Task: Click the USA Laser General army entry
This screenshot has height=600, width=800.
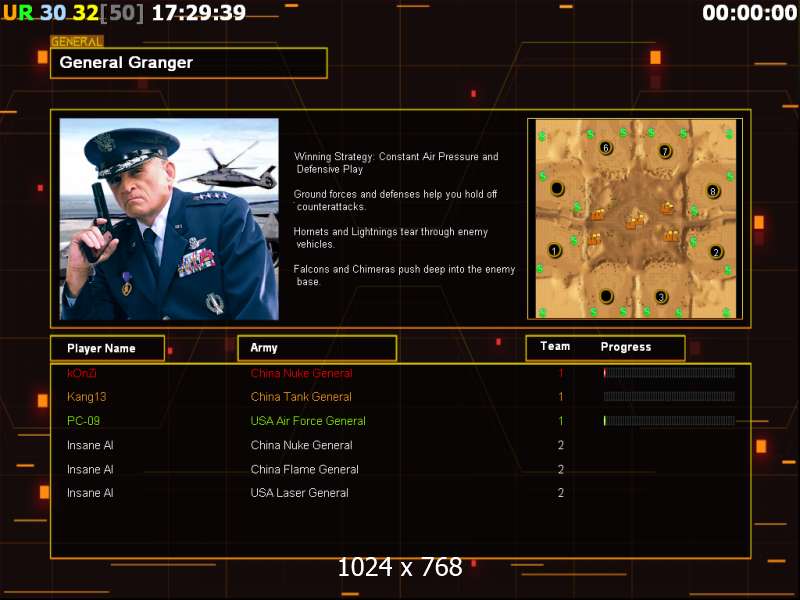Action: (299, 493)
